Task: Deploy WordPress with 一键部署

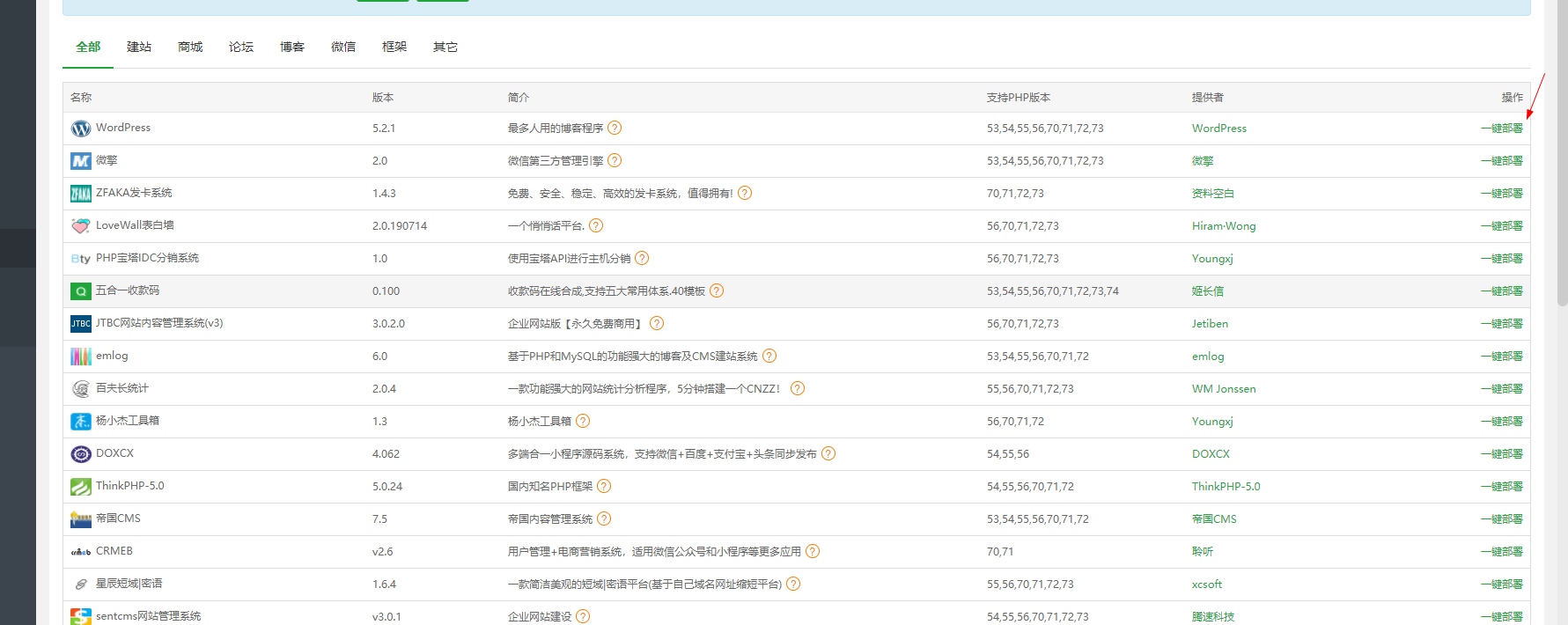Action: (1502, 129)
